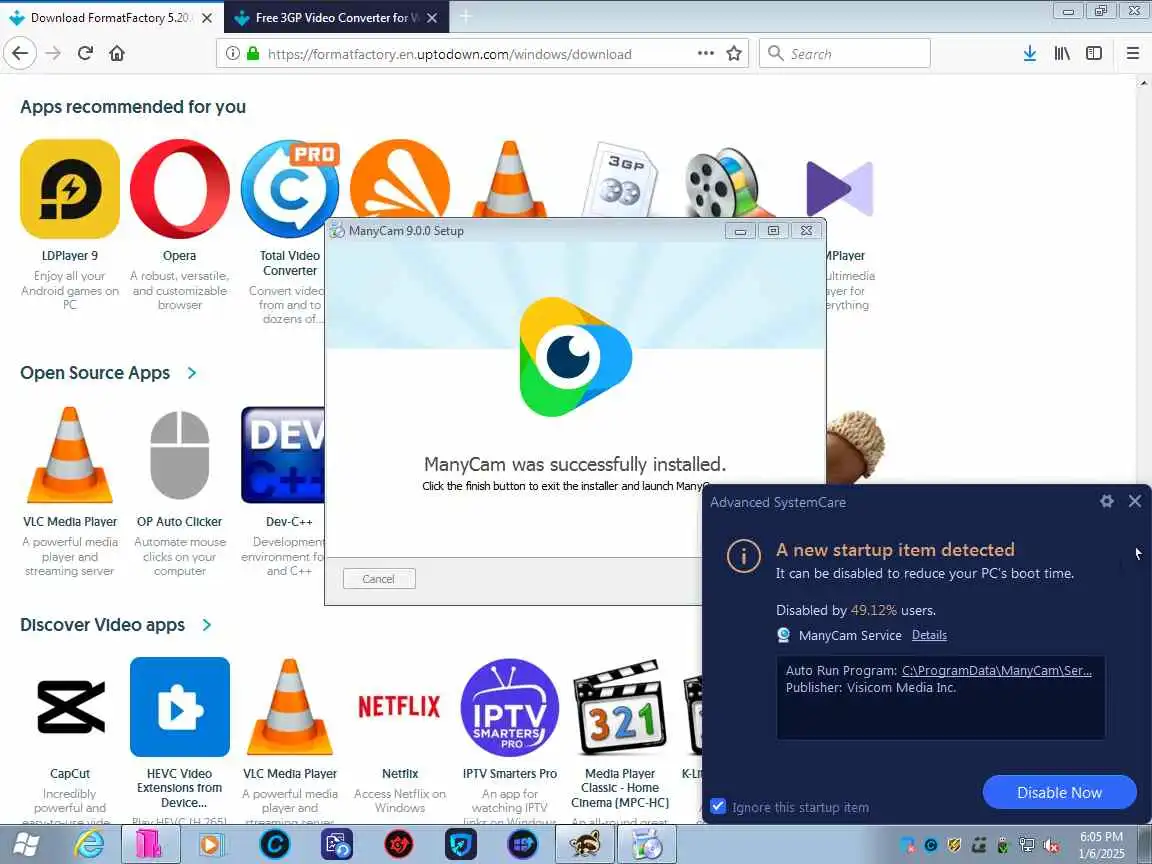Click Disable Now button
Image resolution: width=1152 pixels, height=864 pixels.
coord(1059,792)
